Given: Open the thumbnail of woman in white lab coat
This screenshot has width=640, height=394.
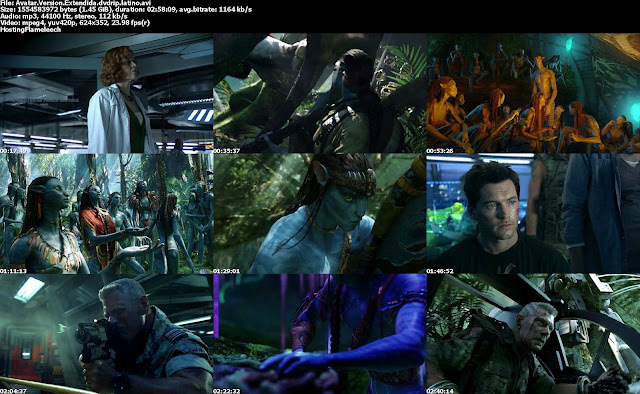Looking at the screenshot, I should tap(106, 93).
